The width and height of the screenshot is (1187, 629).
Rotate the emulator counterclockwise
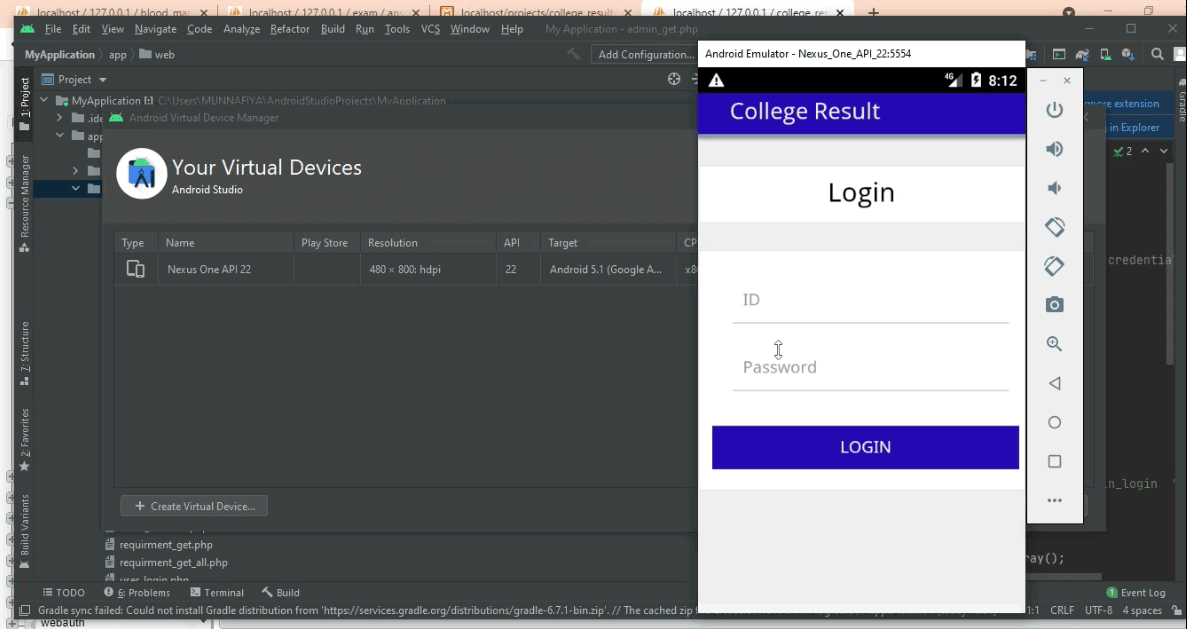[x=1054, y=227]
